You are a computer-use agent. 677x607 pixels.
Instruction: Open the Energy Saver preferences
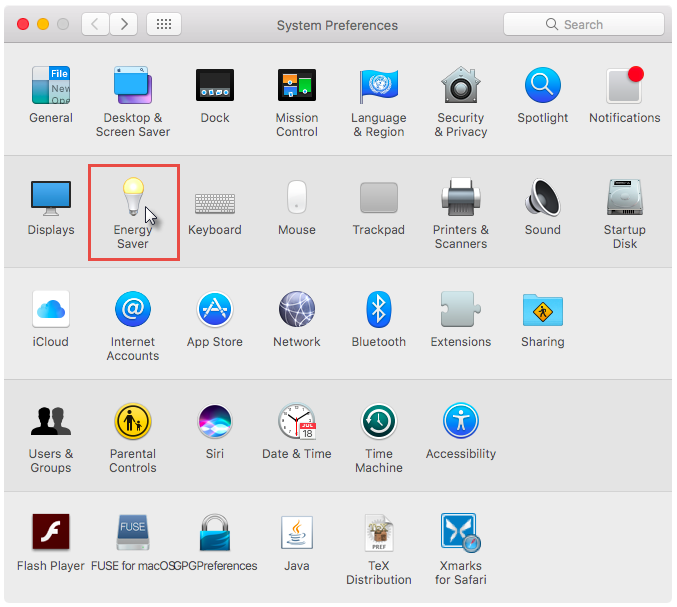tap(133, 198)
